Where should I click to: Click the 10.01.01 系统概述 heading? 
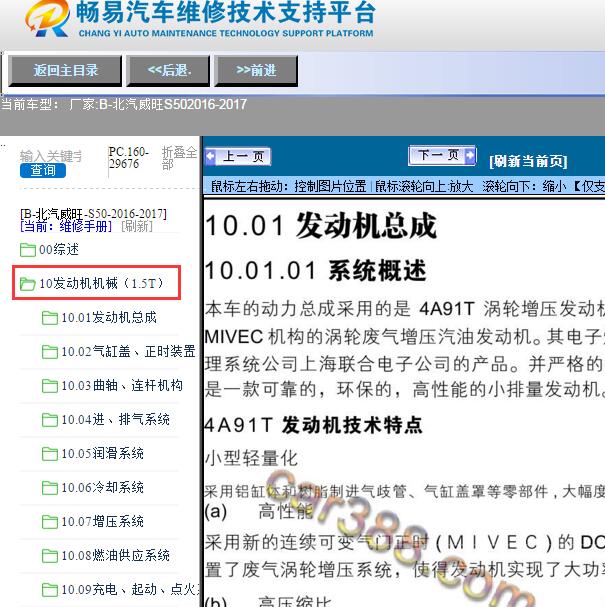point(315,270)
